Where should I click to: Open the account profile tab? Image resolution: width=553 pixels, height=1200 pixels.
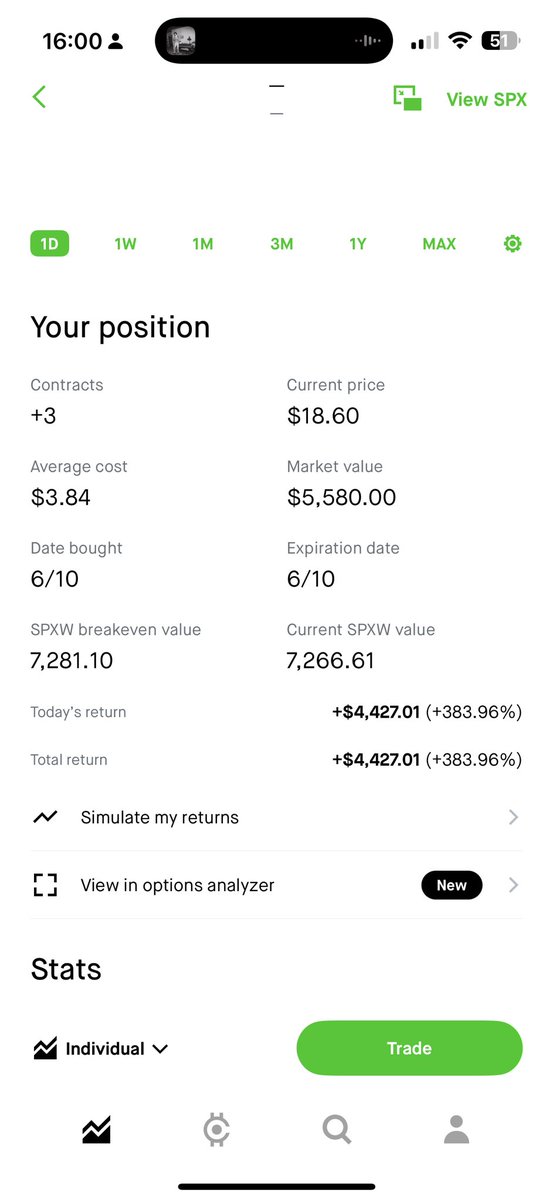click(456, 1130)
